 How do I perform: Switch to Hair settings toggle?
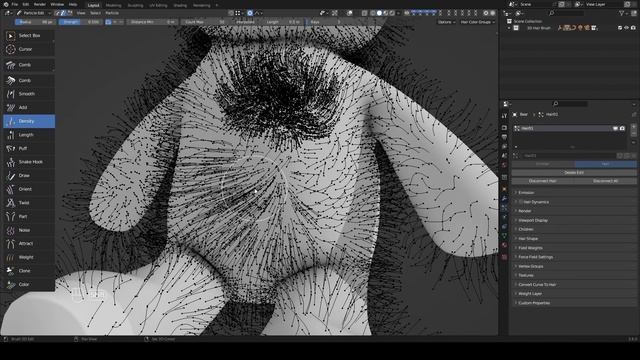tap(605, 164)
